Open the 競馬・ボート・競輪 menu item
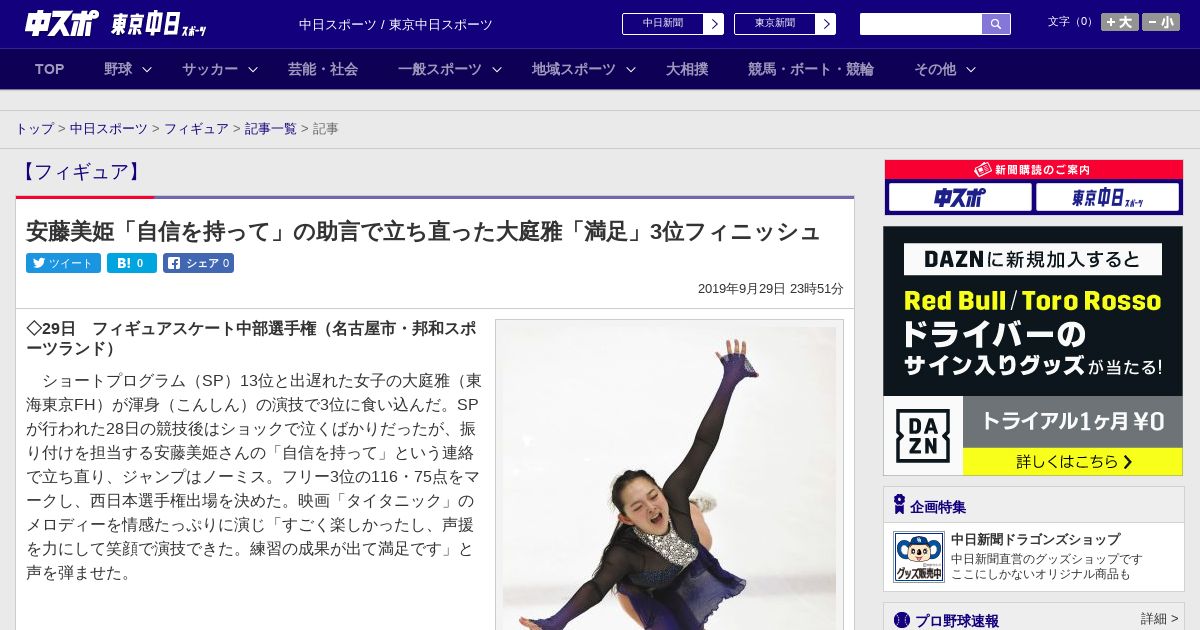Viewport: 1200px width, 630px height. tap(811, 69)
